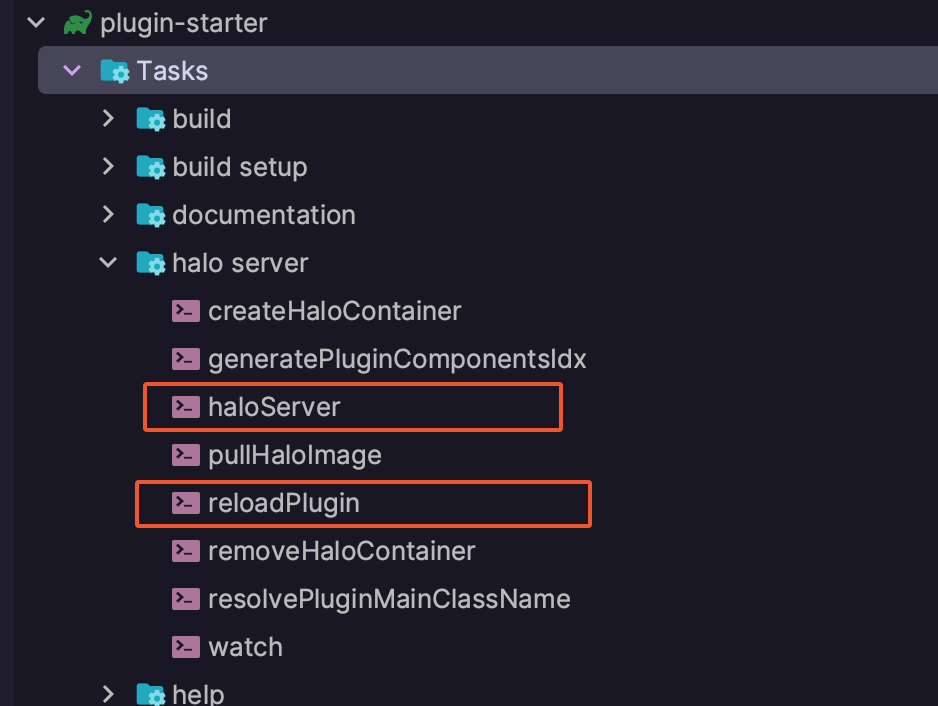Screen dimensions: 938x706
Task: Open the help tasks node
Action: coord(108,693)
